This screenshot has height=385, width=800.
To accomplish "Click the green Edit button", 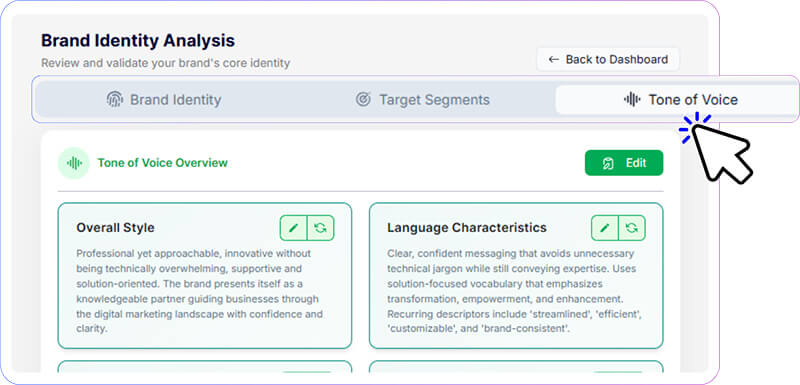I will [x=624, y=163].
